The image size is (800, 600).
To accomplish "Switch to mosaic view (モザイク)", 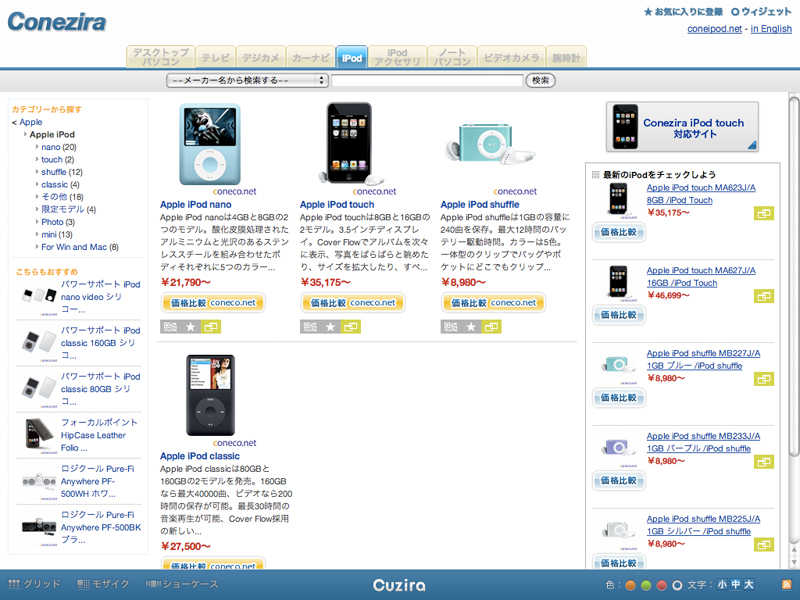I will pyautogui.click(x=103, y=584).
